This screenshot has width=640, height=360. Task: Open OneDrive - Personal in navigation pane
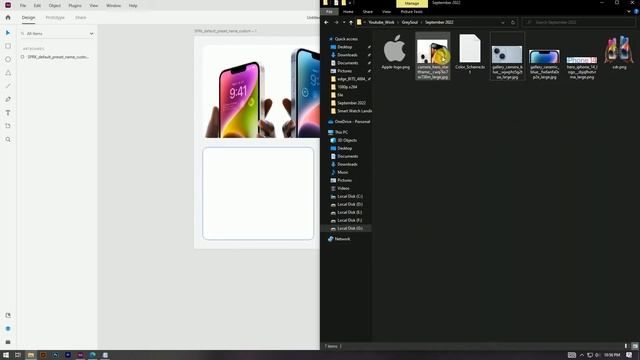tap(349, 122)
